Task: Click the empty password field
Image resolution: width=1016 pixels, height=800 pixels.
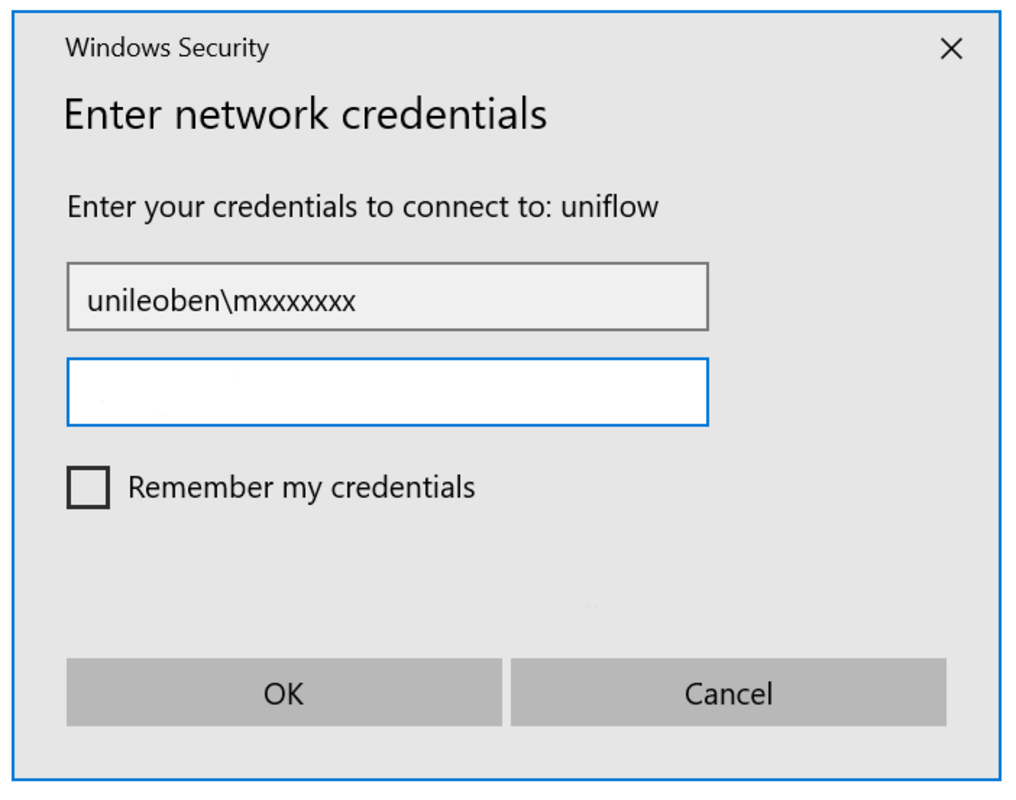Action: (387, 392)
